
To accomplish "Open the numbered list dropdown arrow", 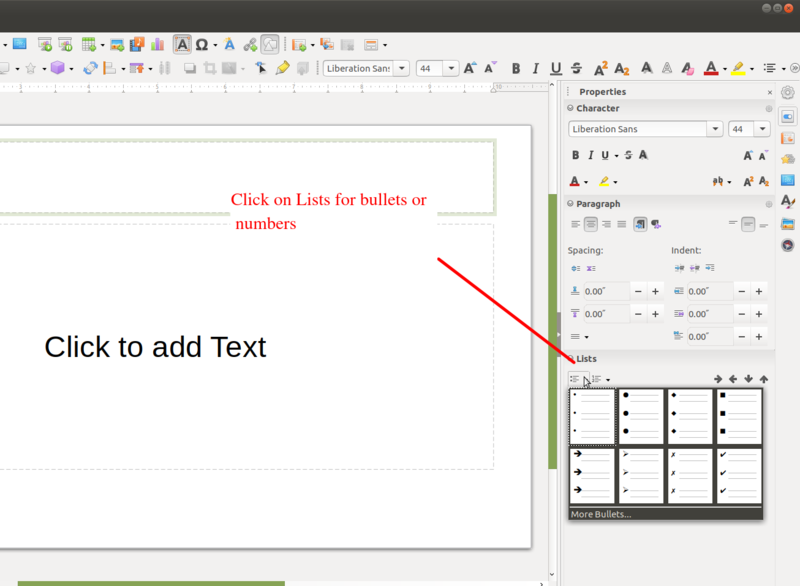I will (x=608, y=379).
